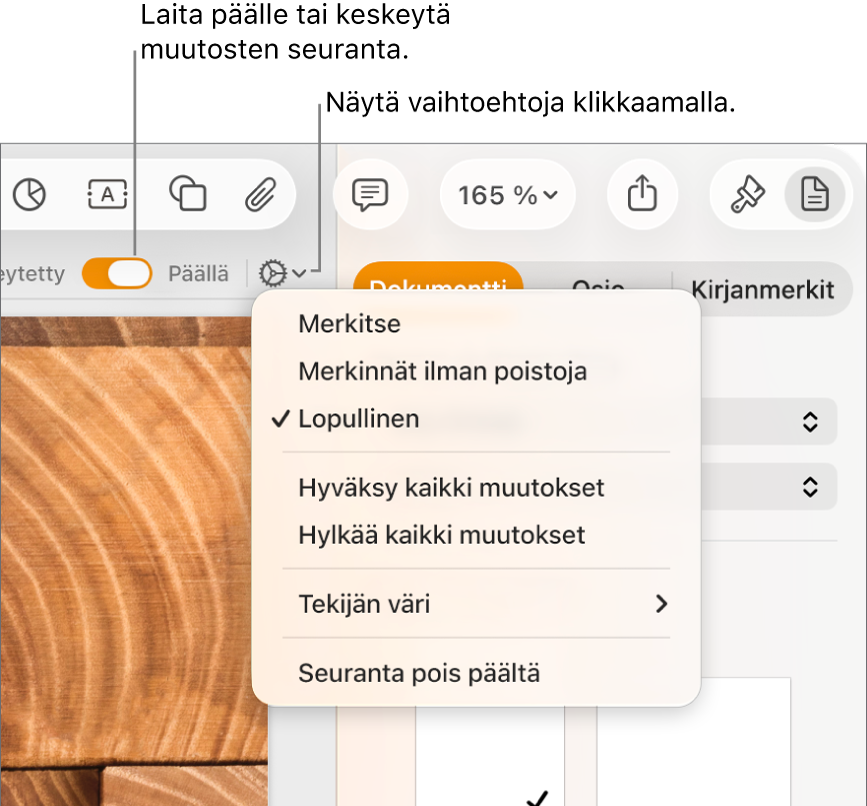Screen dimensions: 867x806
Task: Open the tracking options gear menu
Action: tap(281, 273)
